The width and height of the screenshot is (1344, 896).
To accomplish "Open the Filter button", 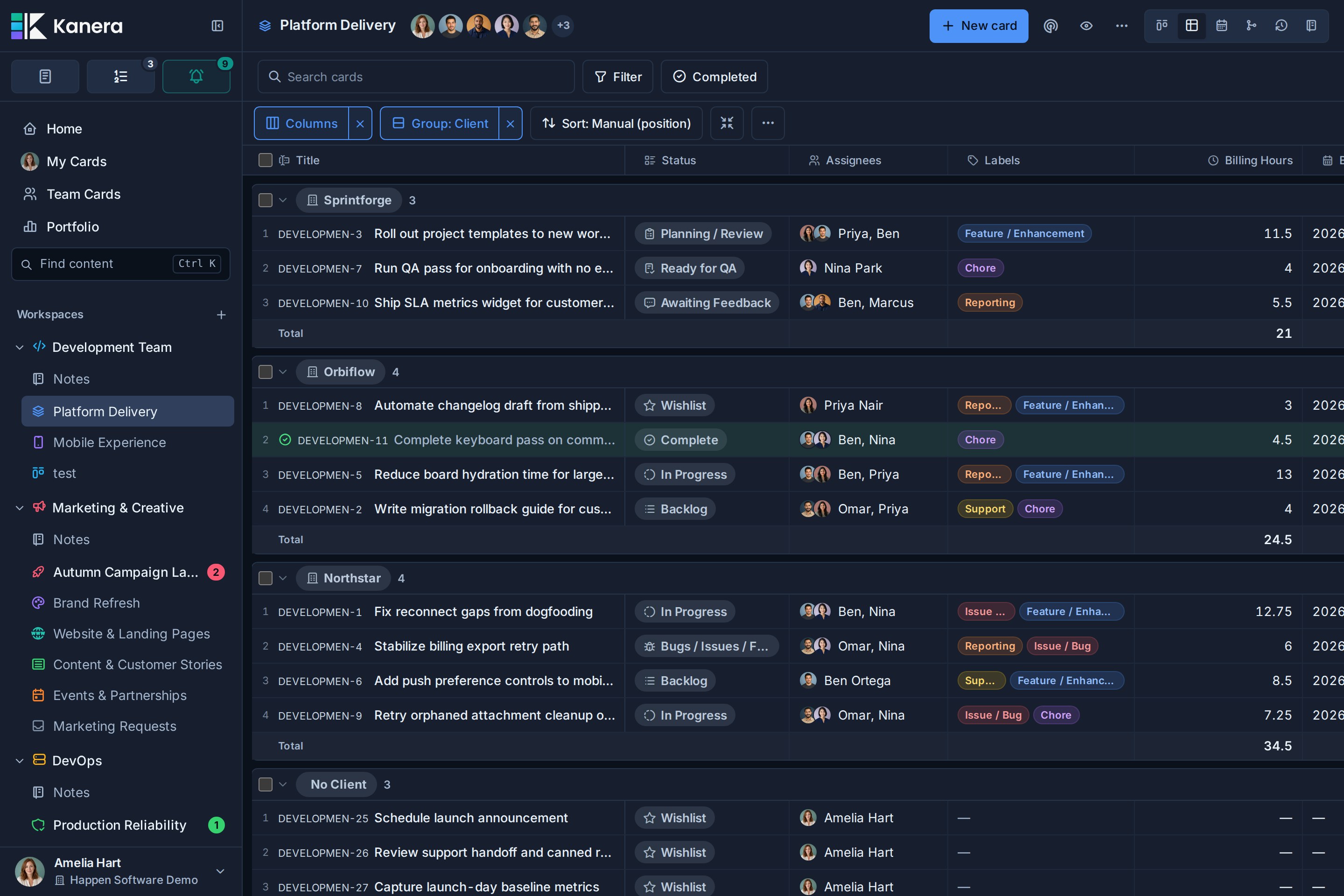I will (618, 77).
